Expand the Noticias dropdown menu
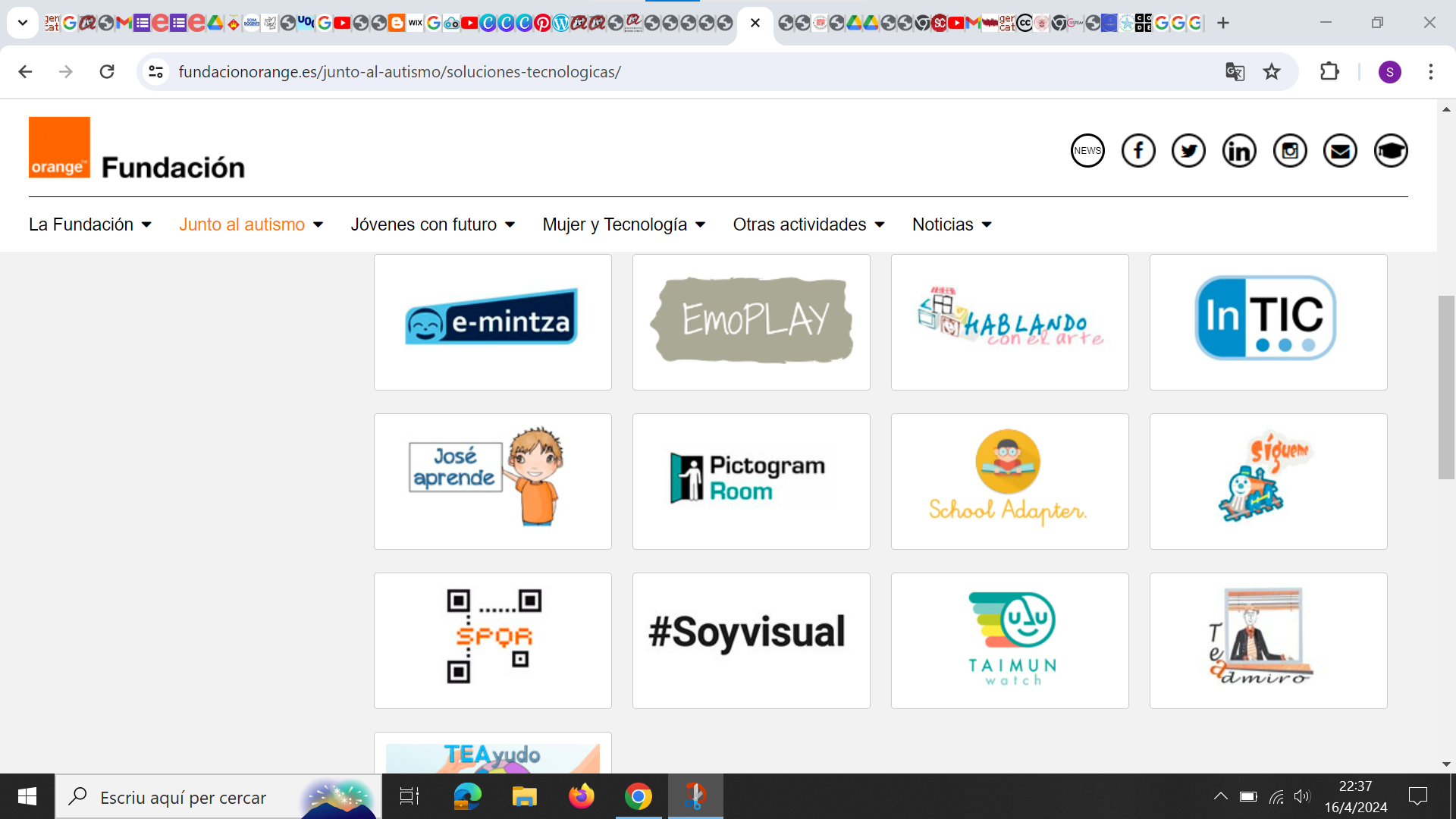This screenshot has width=1456, height=819. [952, 224]
